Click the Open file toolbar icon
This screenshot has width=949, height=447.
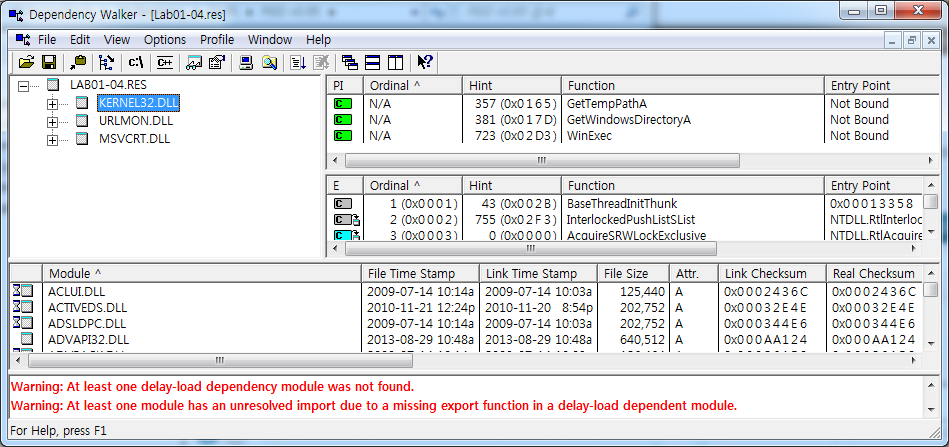click(x=26, y=62)
